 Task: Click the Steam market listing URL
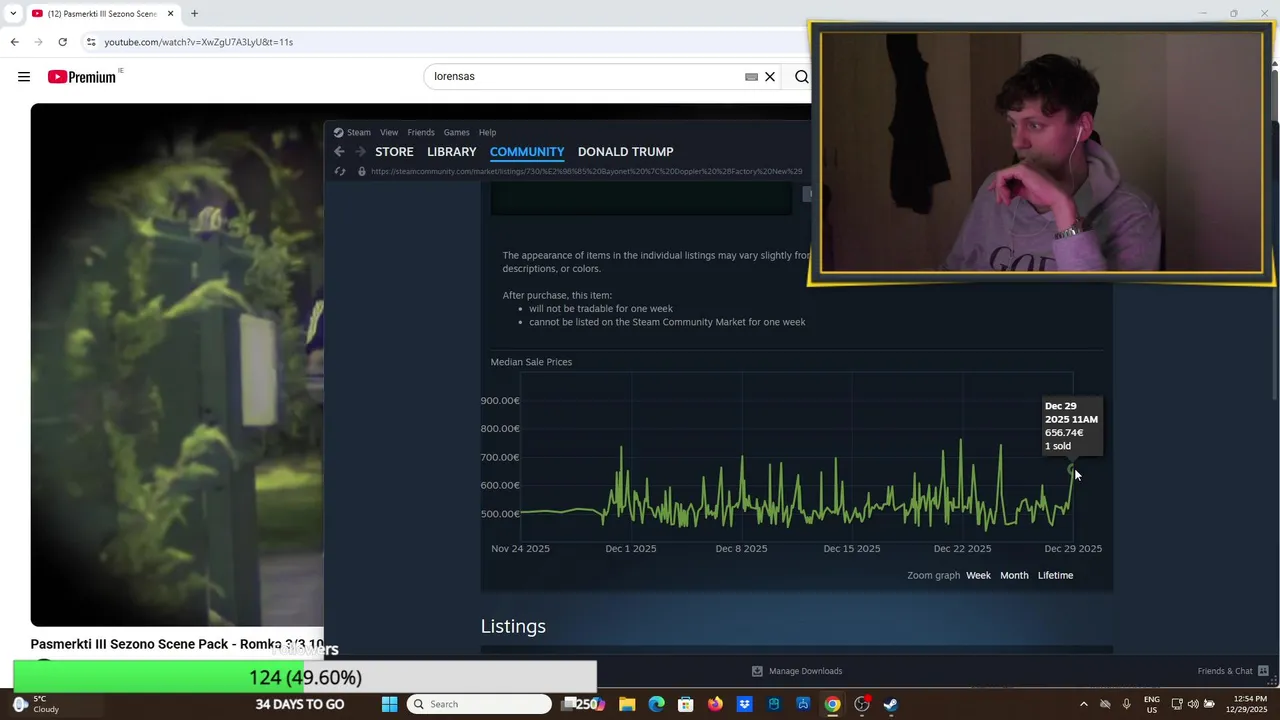coord(586,171)
